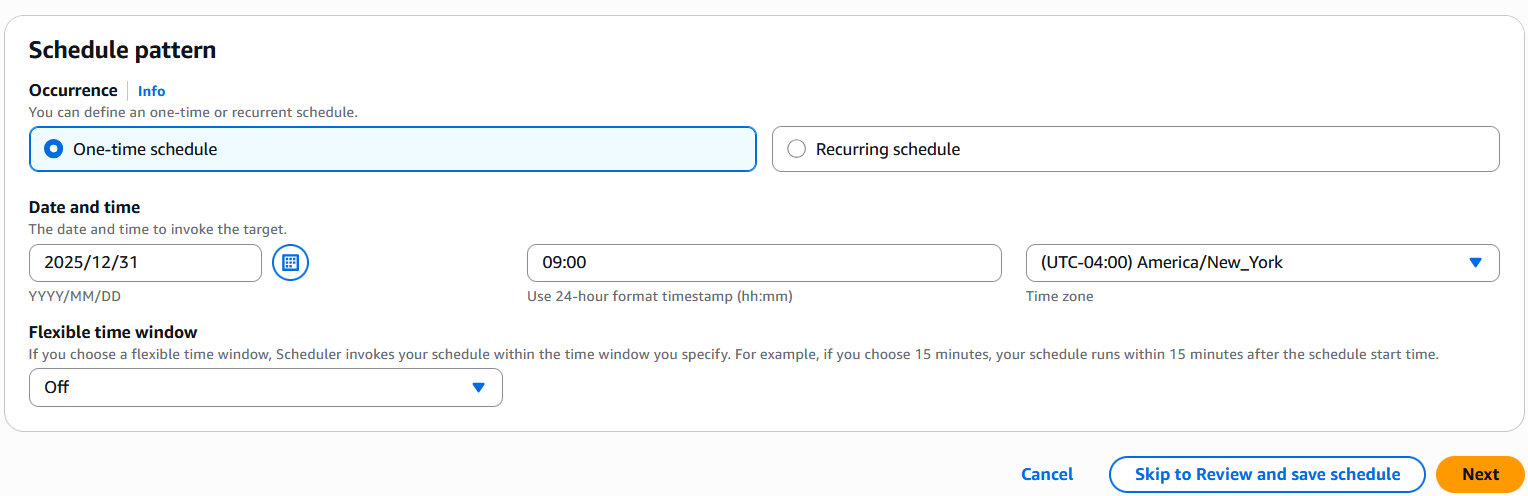
Task: Click the time zone dropdown arrow icon
Action: point(1475,263)
